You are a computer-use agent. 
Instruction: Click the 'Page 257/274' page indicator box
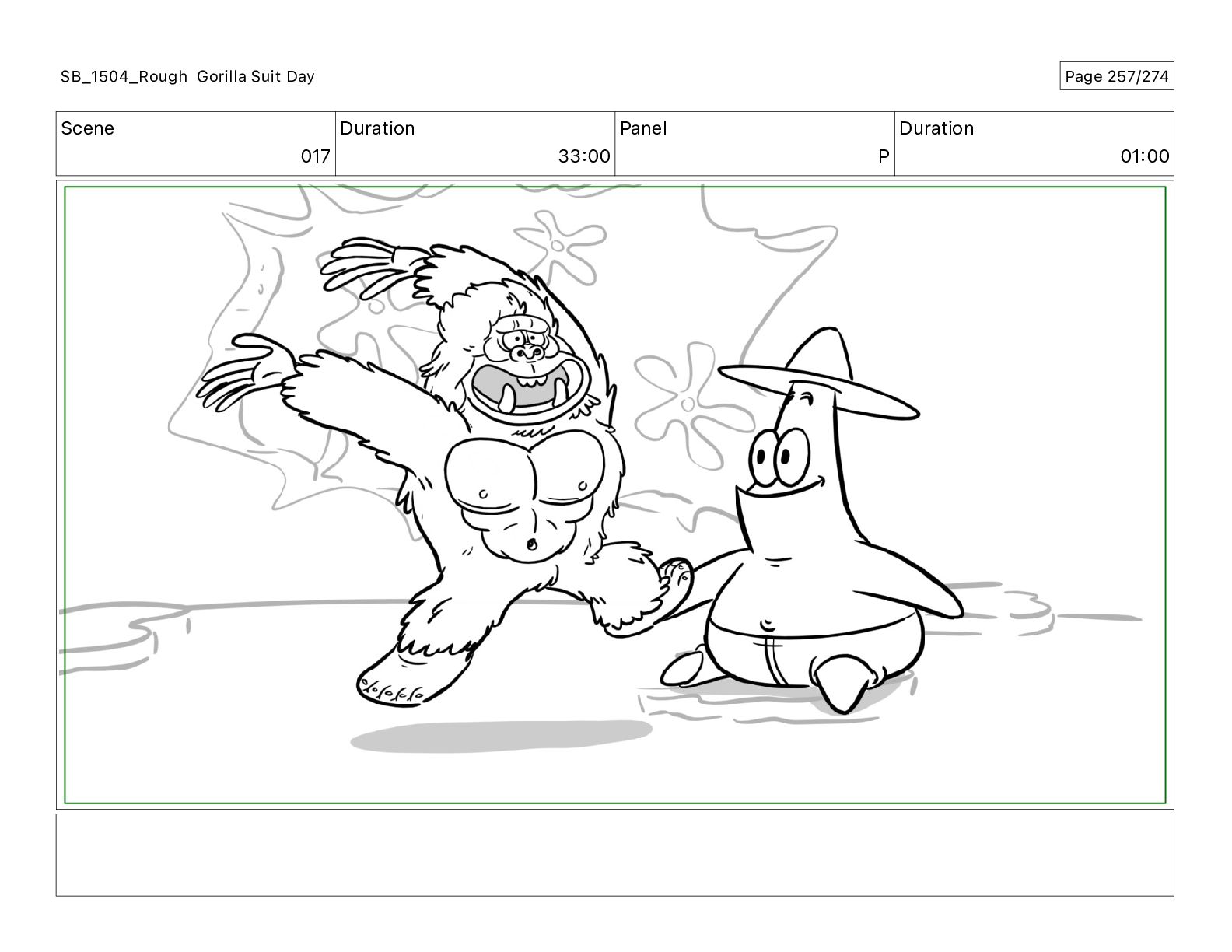1116,76
